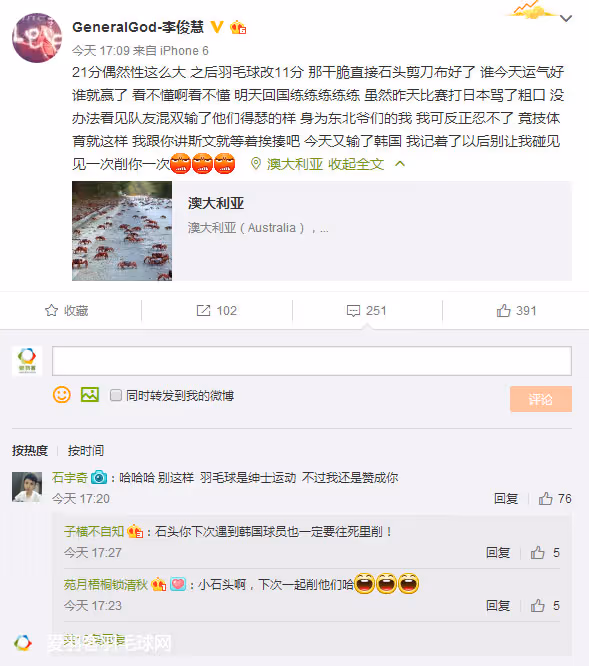Open the smiley emoji picker

[62, 395]
